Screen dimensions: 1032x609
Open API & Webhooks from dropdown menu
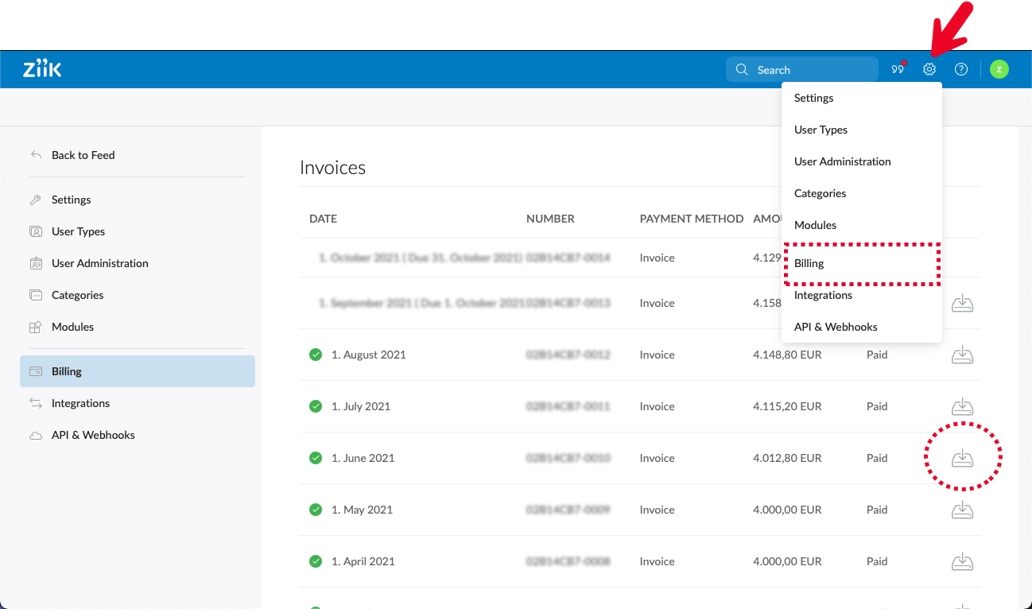pyautogui.click(x=835, y=327)
